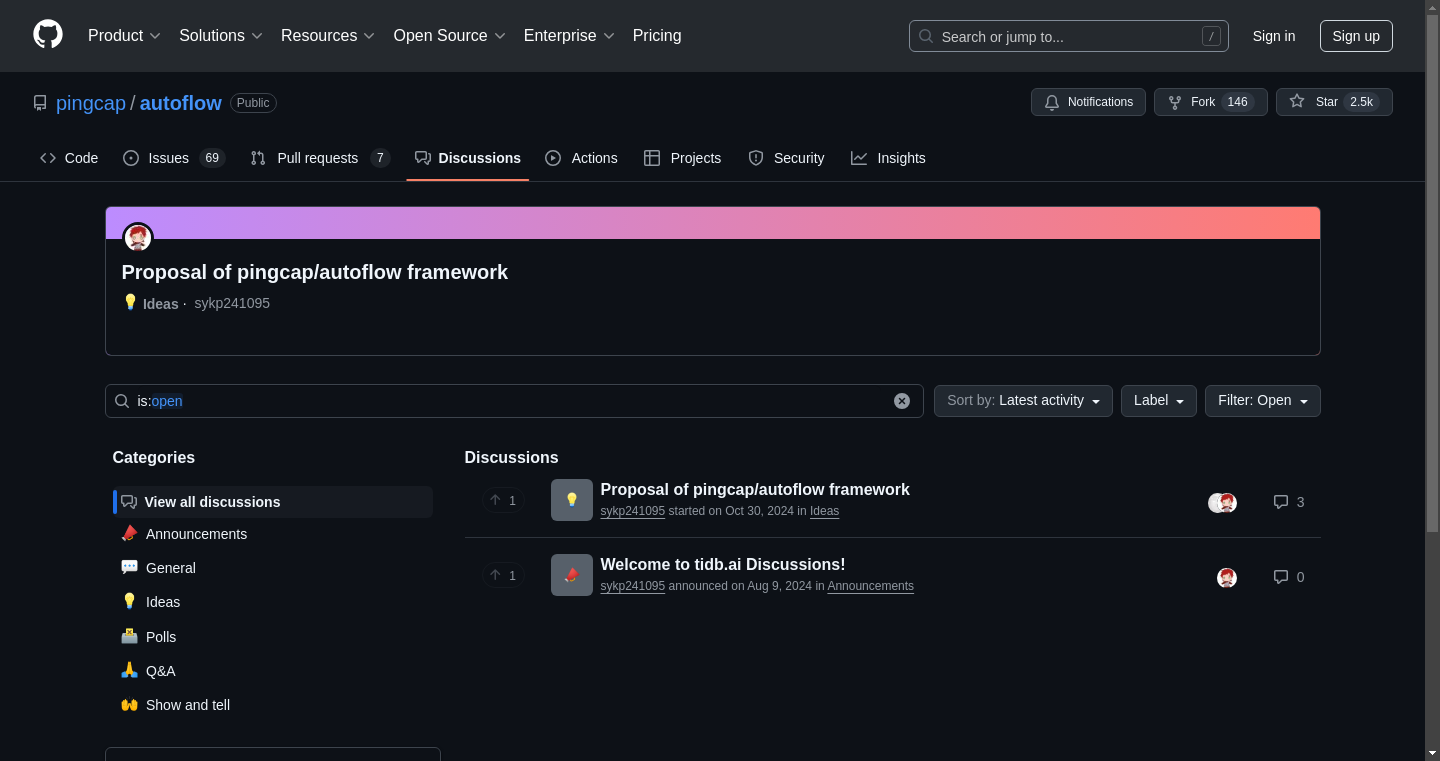Click Announcements link in Welcome row
Image resolution: width=1440 pixels, height=761 pixels.
870,586
